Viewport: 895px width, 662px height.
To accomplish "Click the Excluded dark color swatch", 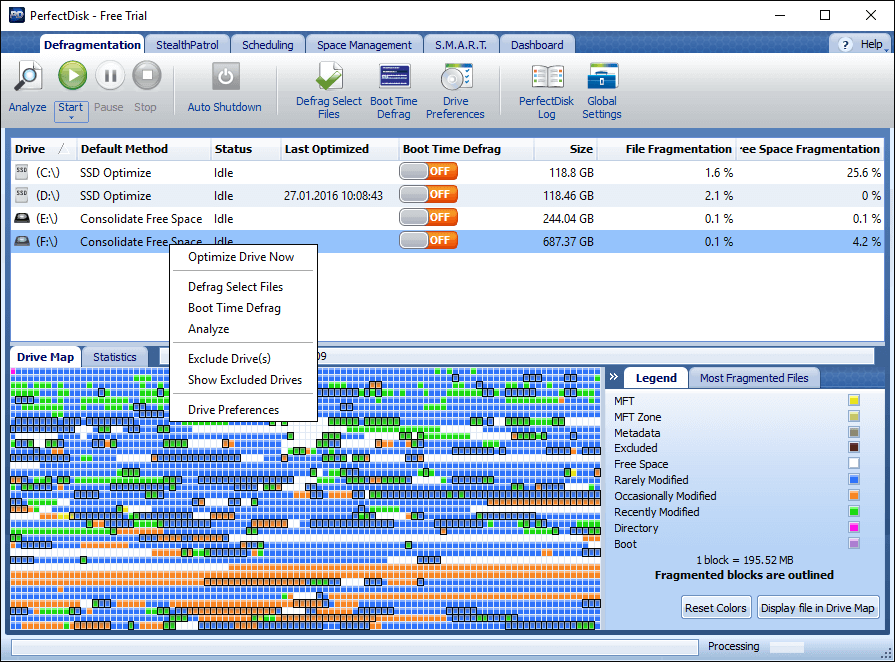I will pos(854,447).
